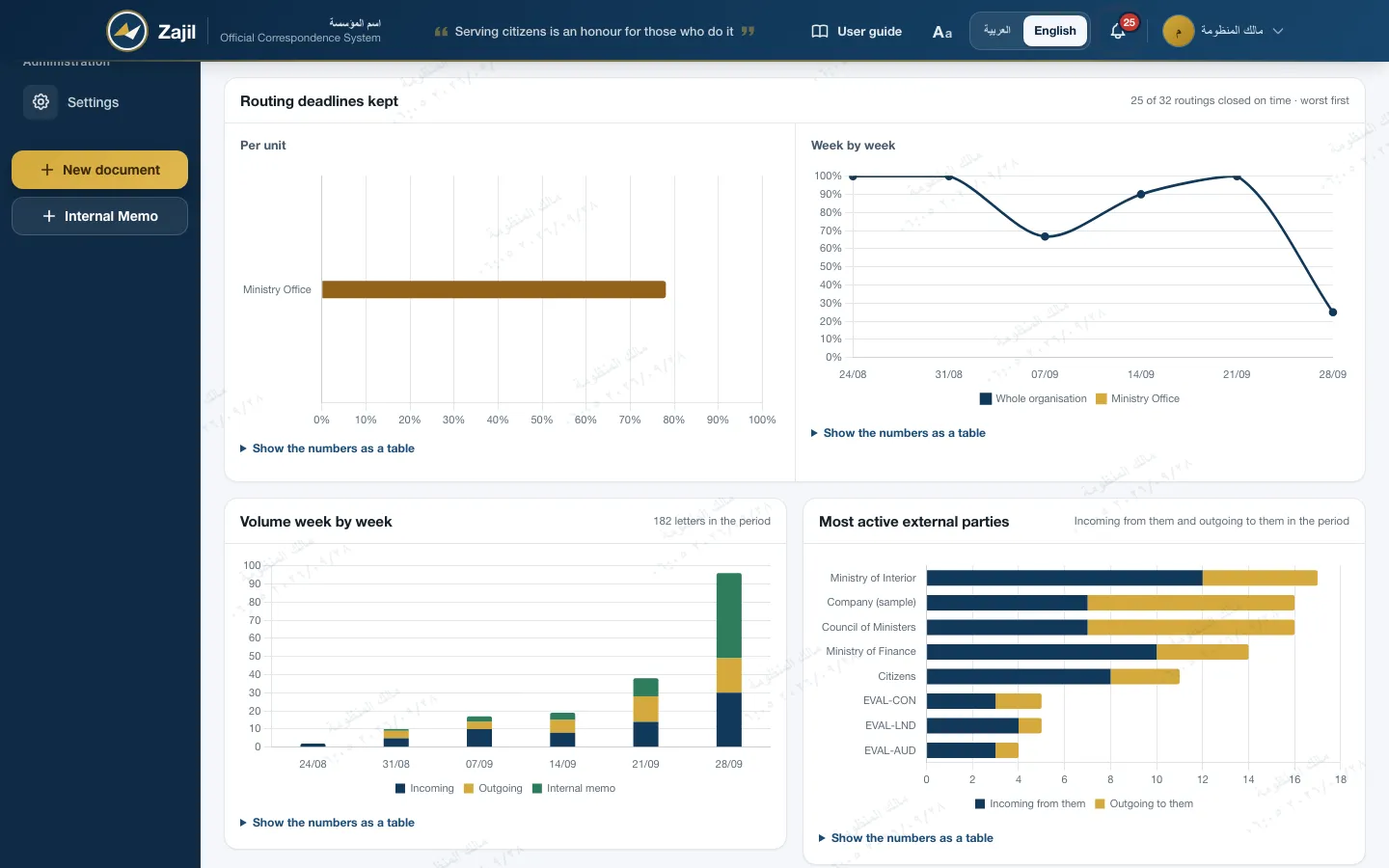This screenshot has width=1389, height=868.
Task: Click the EVAL-LND label
Action: [x=890, y=725]
